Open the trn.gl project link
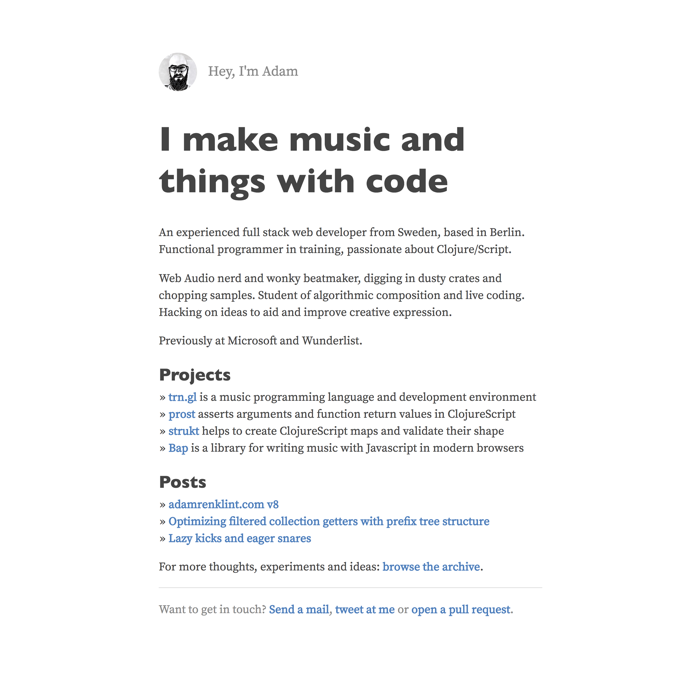This screenshot has width=700, height=675. (182, 397)
